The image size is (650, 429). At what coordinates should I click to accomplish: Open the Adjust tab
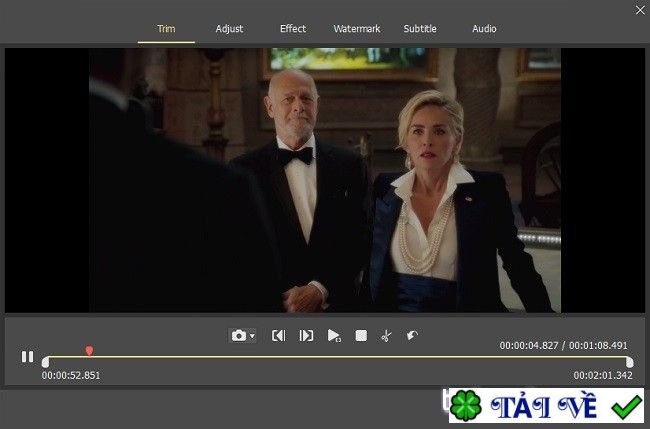[x=229, y=29]
